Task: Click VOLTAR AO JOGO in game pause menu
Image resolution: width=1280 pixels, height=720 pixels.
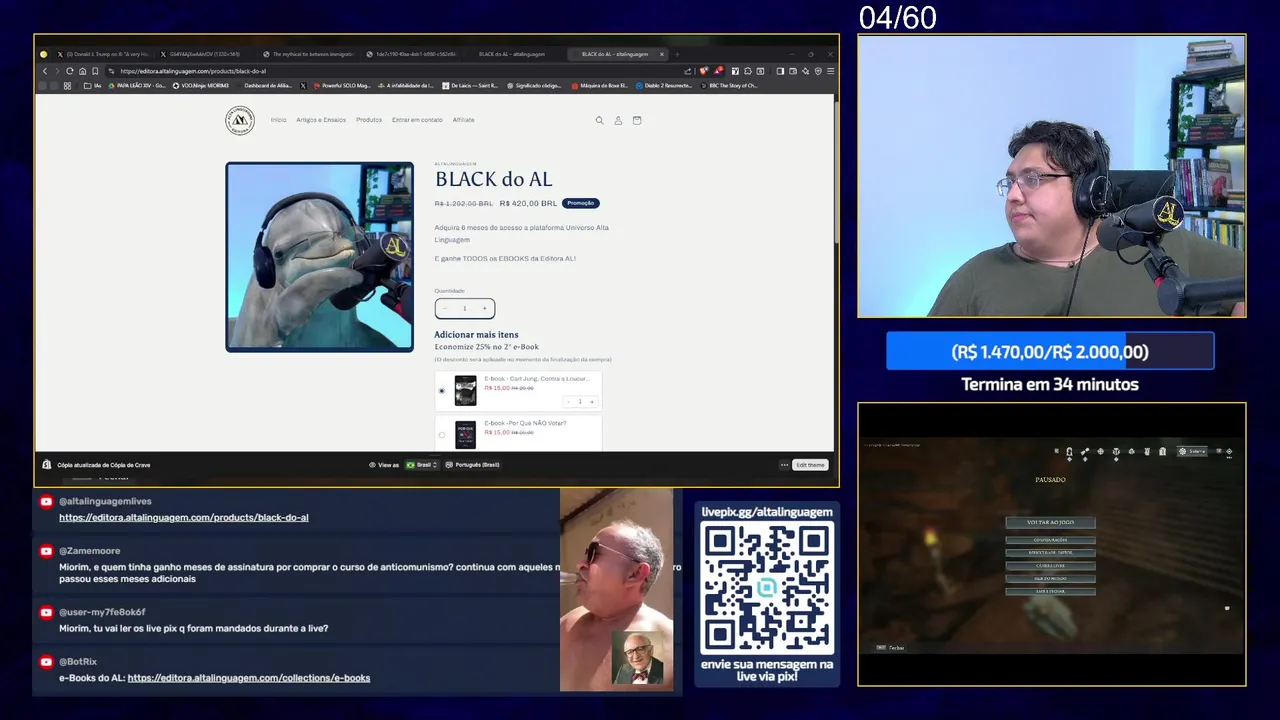Action: 1050,522
